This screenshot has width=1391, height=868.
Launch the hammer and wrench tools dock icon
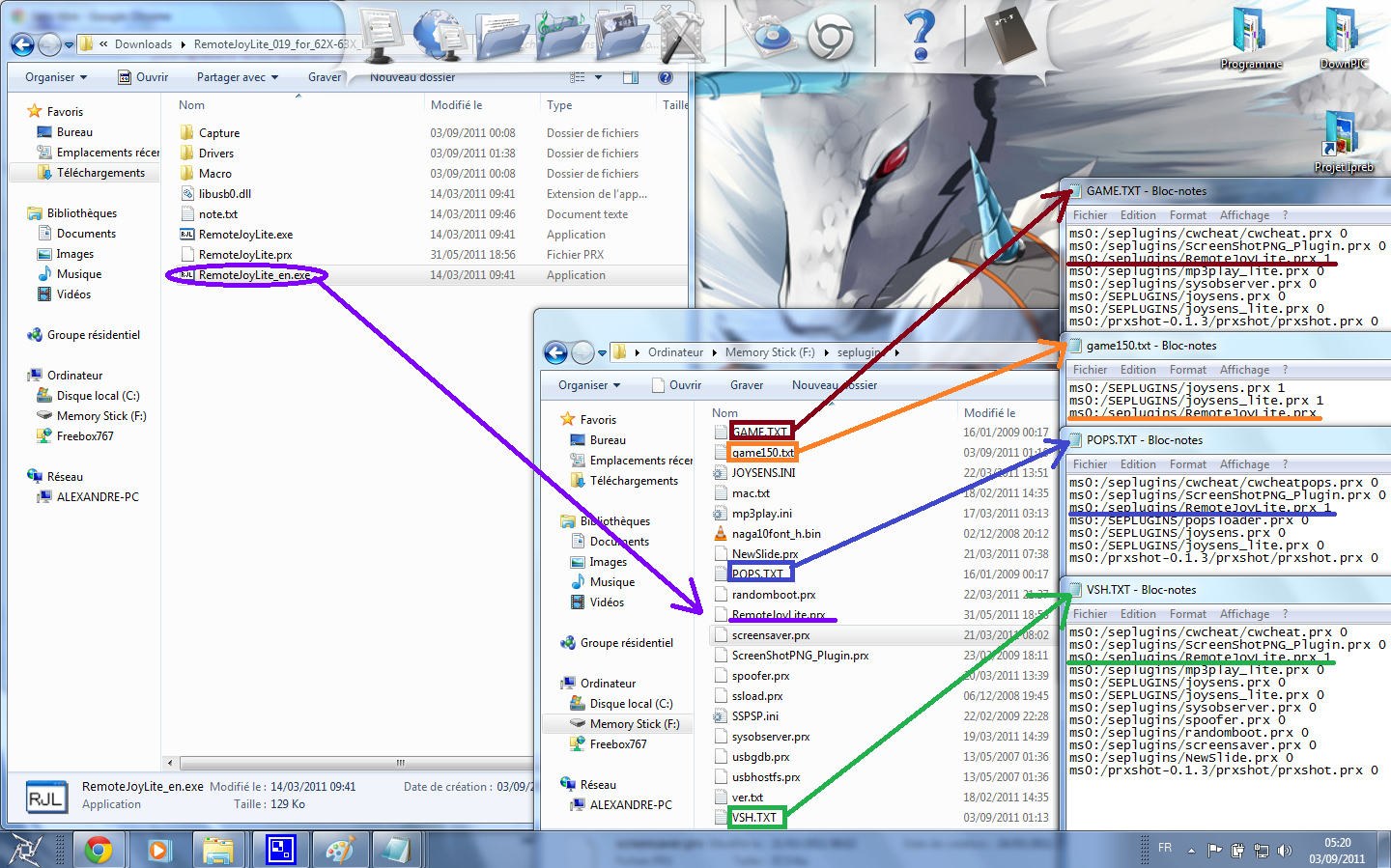(x=680, y=35)
